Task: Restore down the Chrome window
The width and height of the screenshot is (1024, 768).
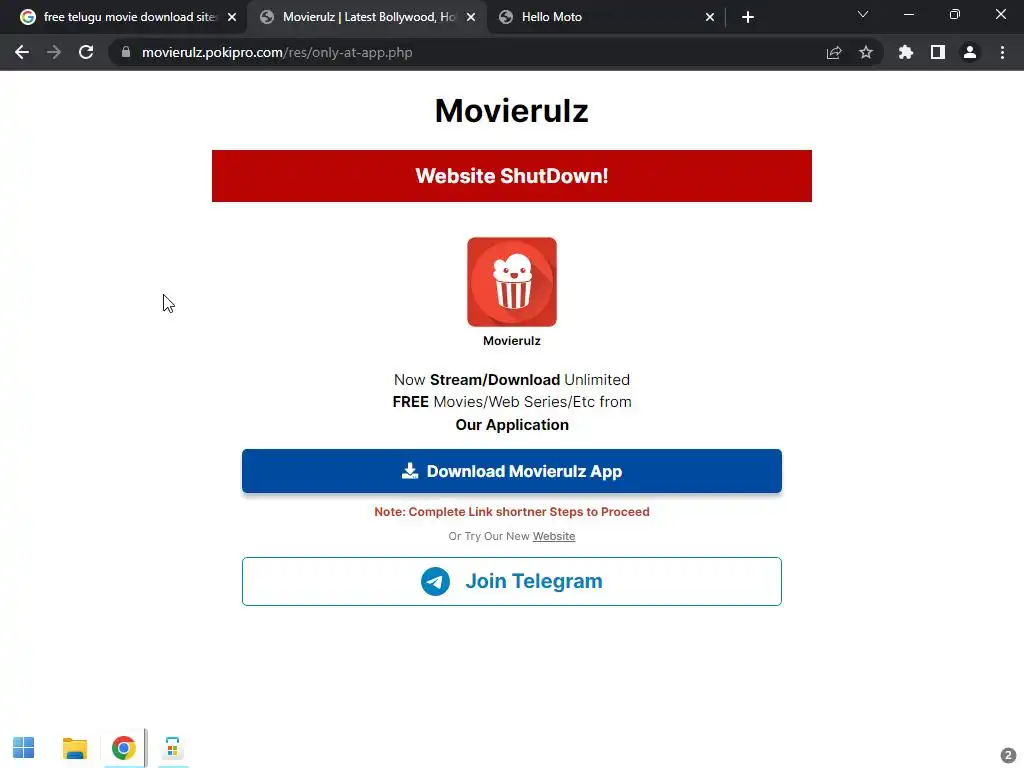Action: (x=955, y=14)
